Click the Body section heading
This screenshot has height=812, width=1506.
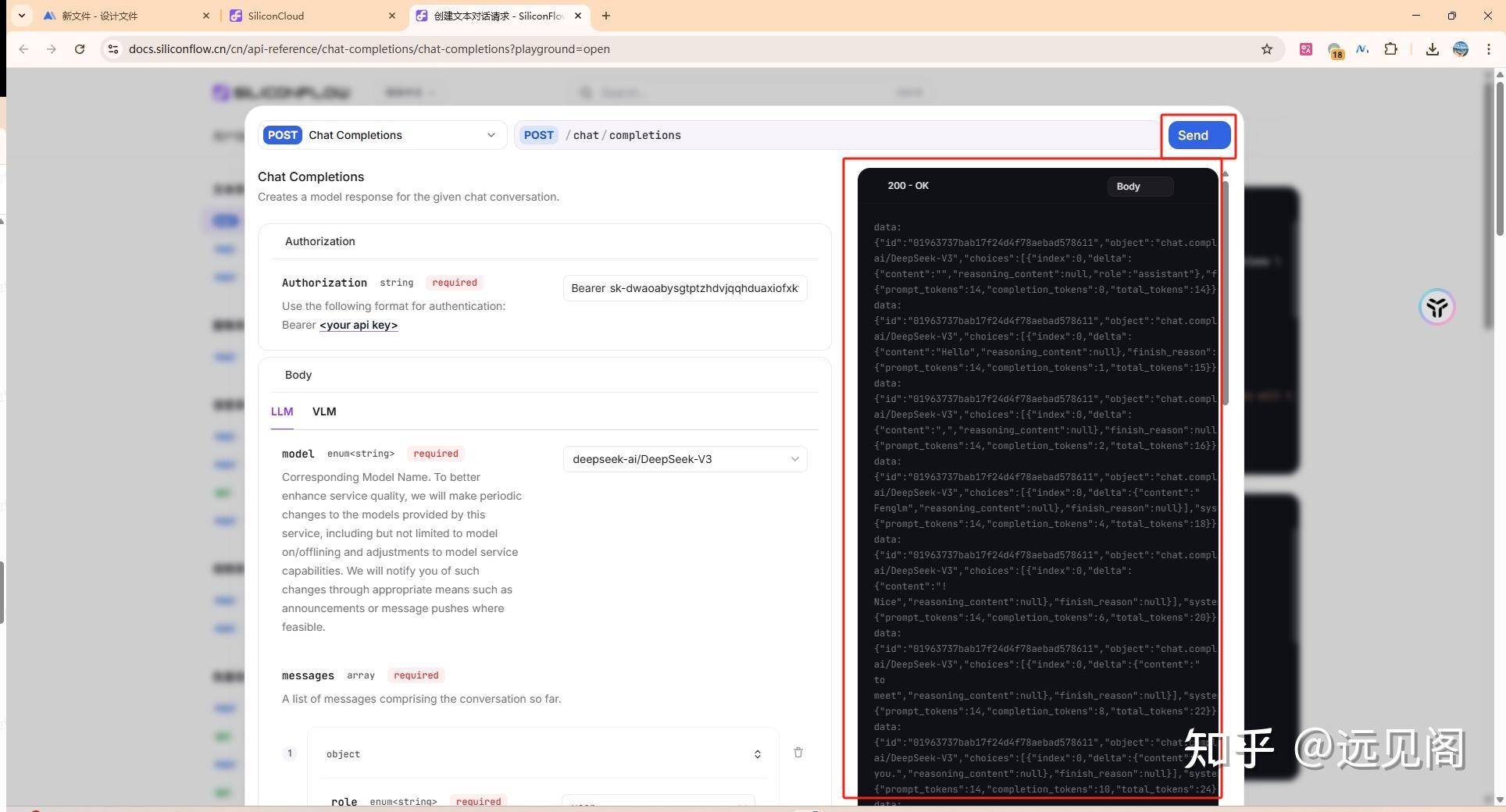click(298, 375)
